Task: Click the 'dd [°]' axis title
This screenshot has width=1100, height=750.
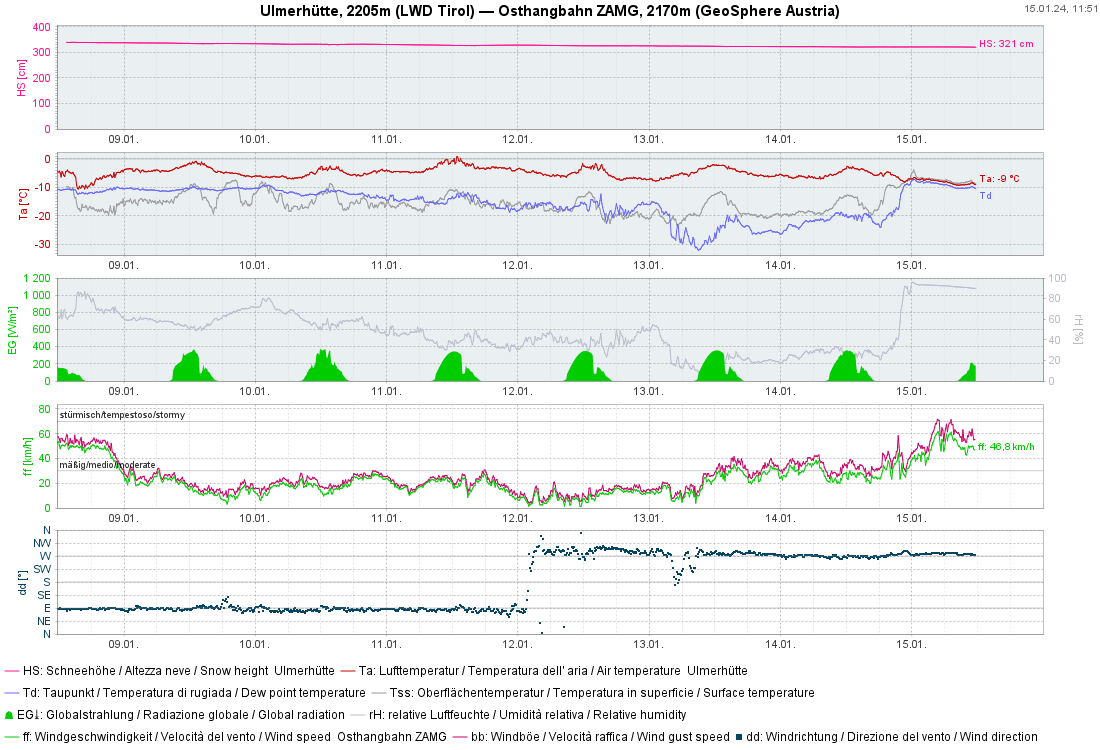Action: click(x=23, y=582)
